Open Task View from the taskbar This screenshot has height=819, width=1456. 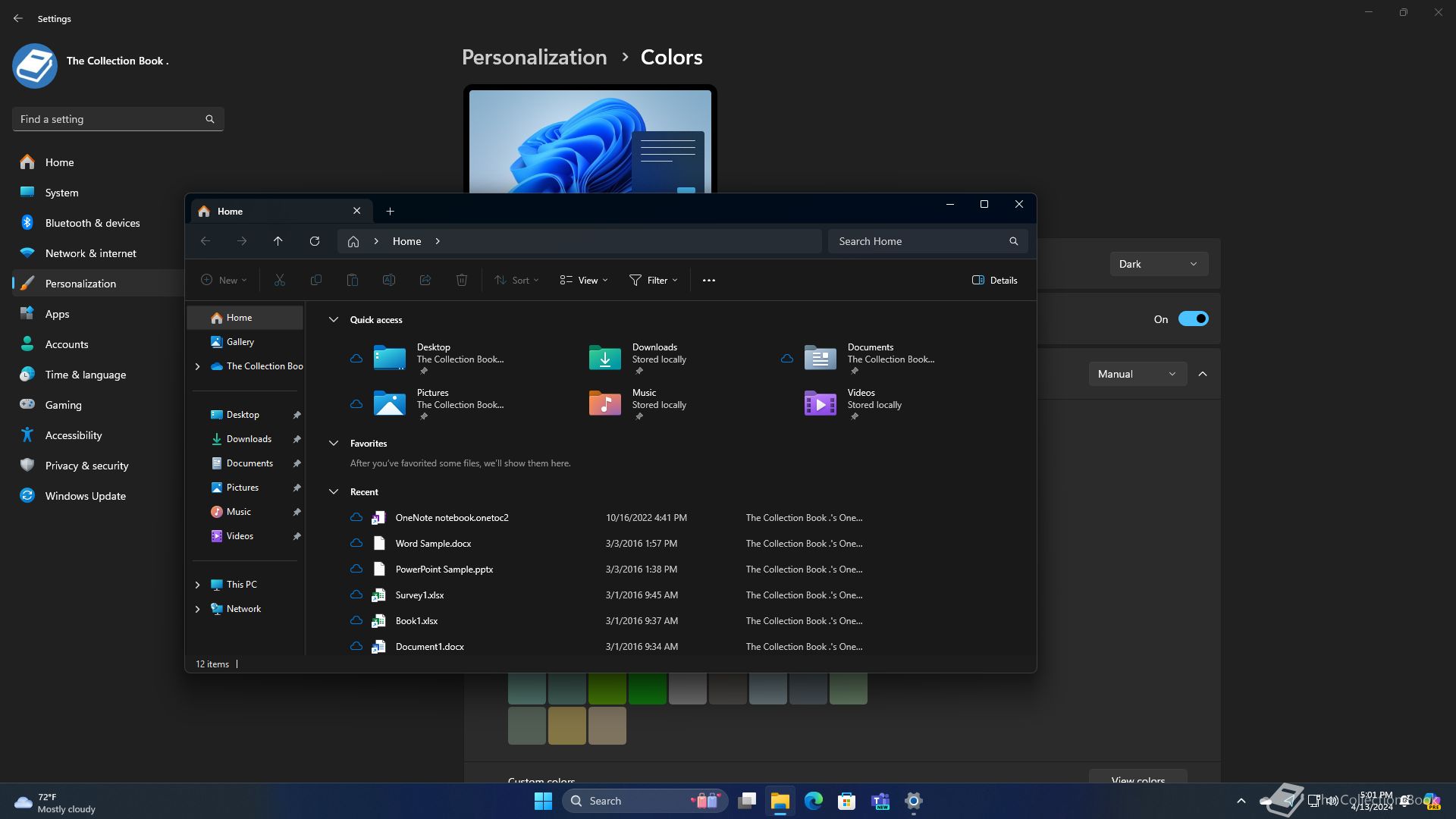(x=747, y=801)
